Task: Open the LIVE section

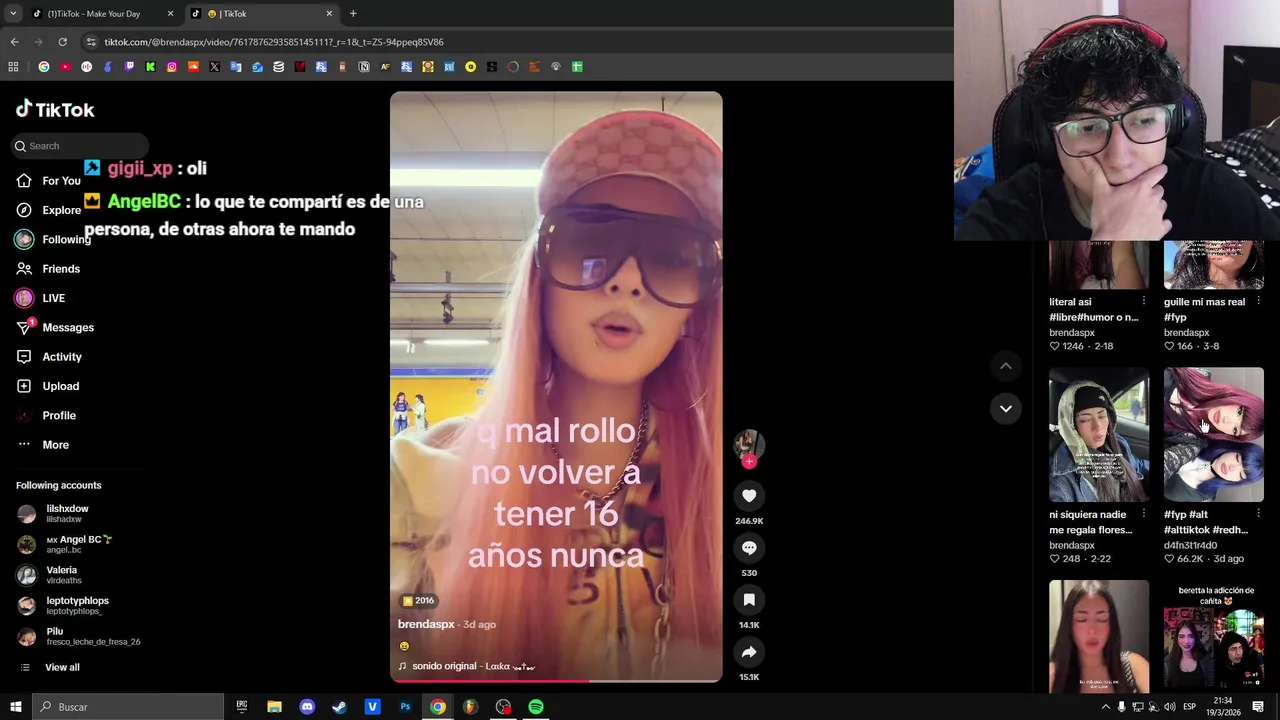Action: [x=40, y=298]
